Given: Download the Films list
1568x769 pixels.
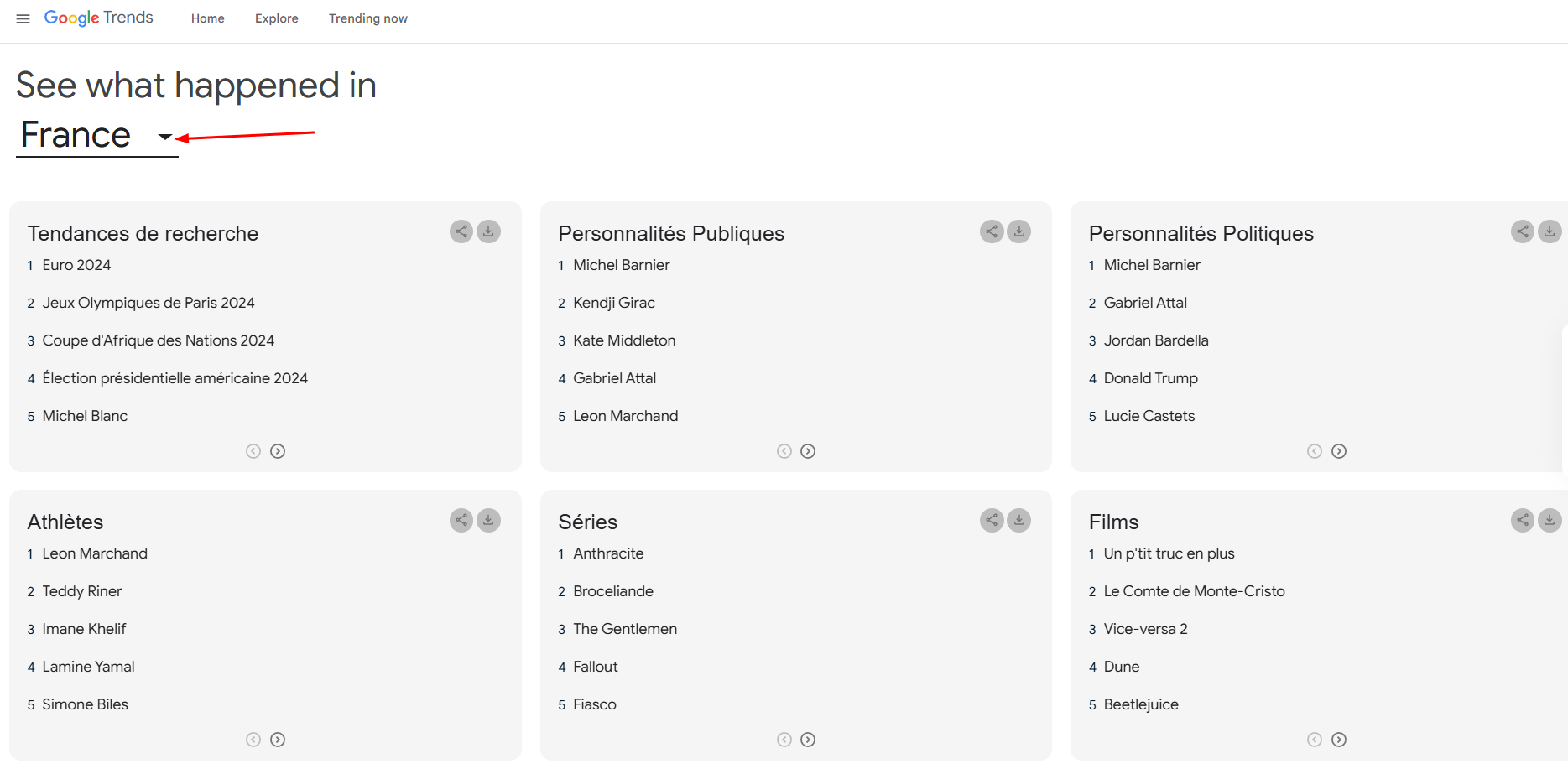Looking at the screenshot, I should 1550,520.
